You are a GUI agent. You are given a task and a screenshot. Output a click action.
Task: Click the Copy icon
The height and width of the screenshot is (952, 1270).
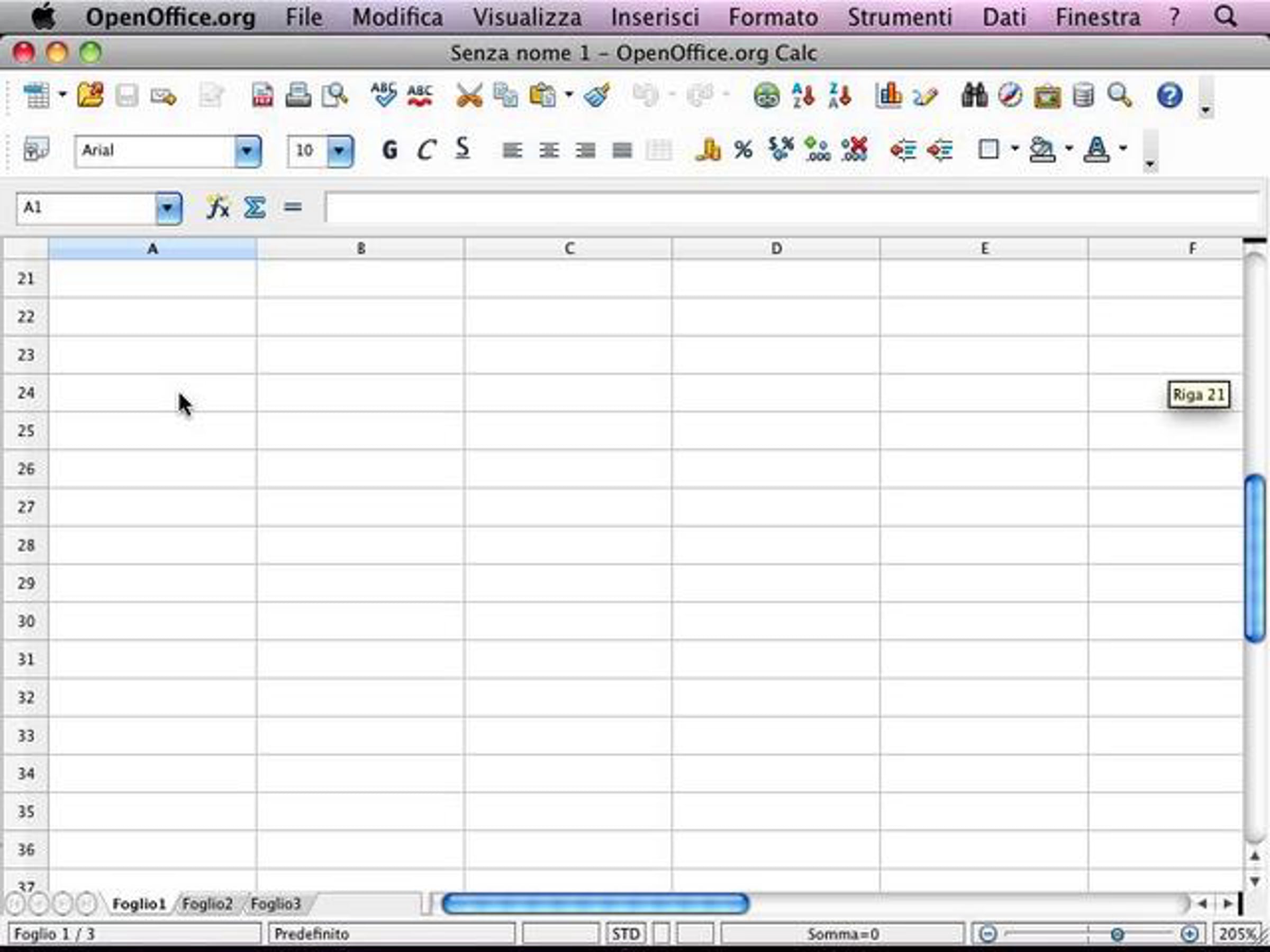point(506,95)
